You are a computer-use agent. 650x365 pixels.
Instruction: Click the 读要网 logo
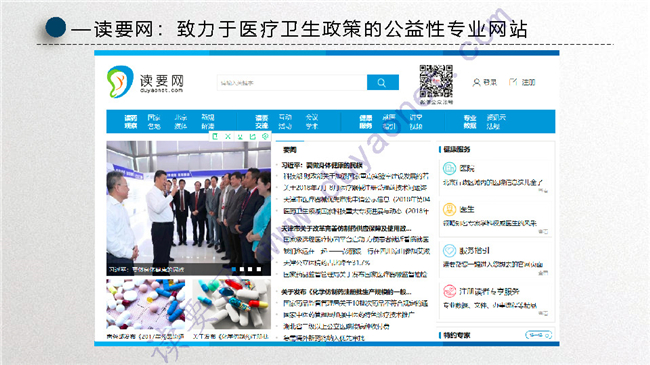[x=145, y=82]
